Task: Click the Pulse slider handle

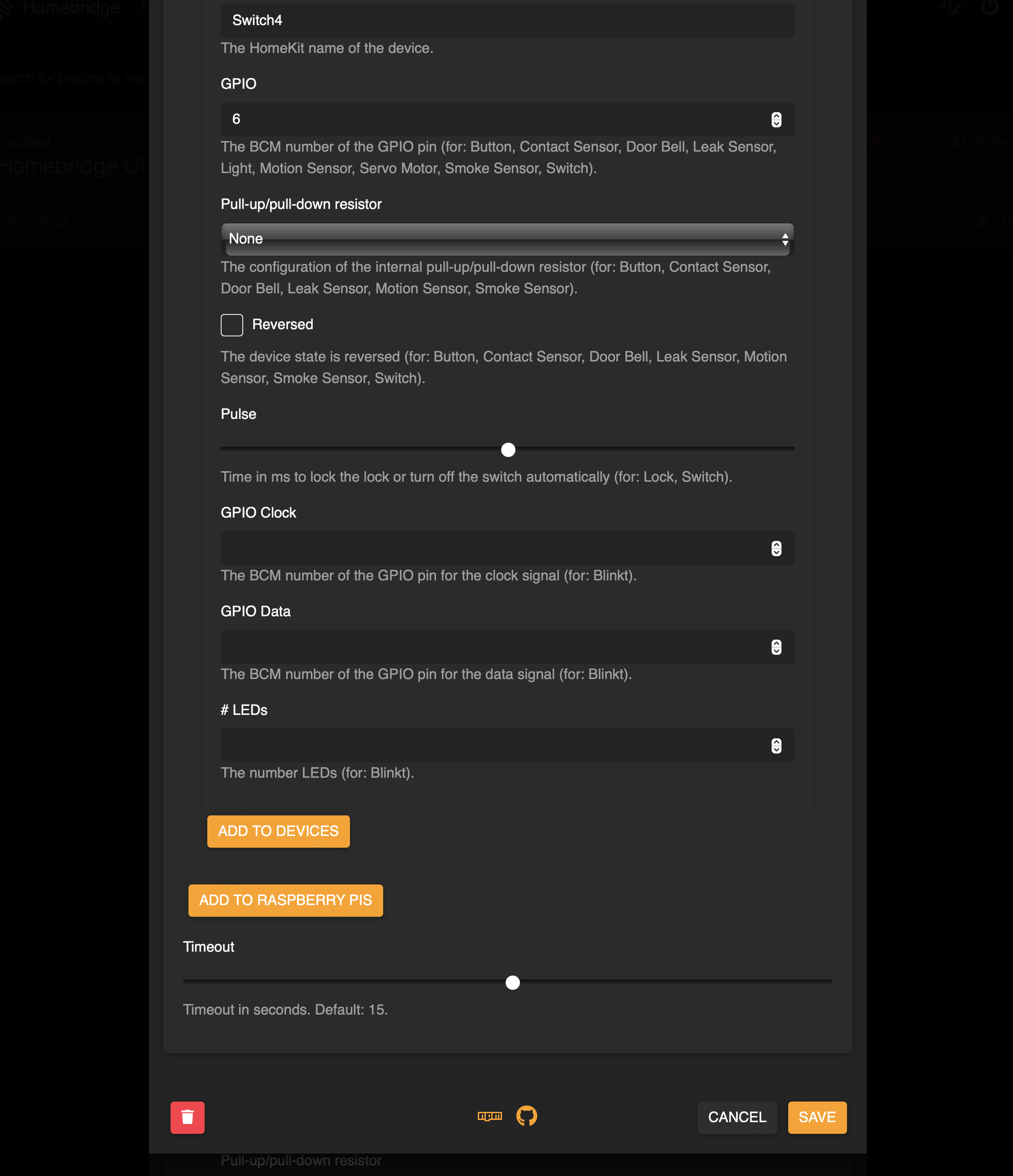Action: [x=508, y=450]
